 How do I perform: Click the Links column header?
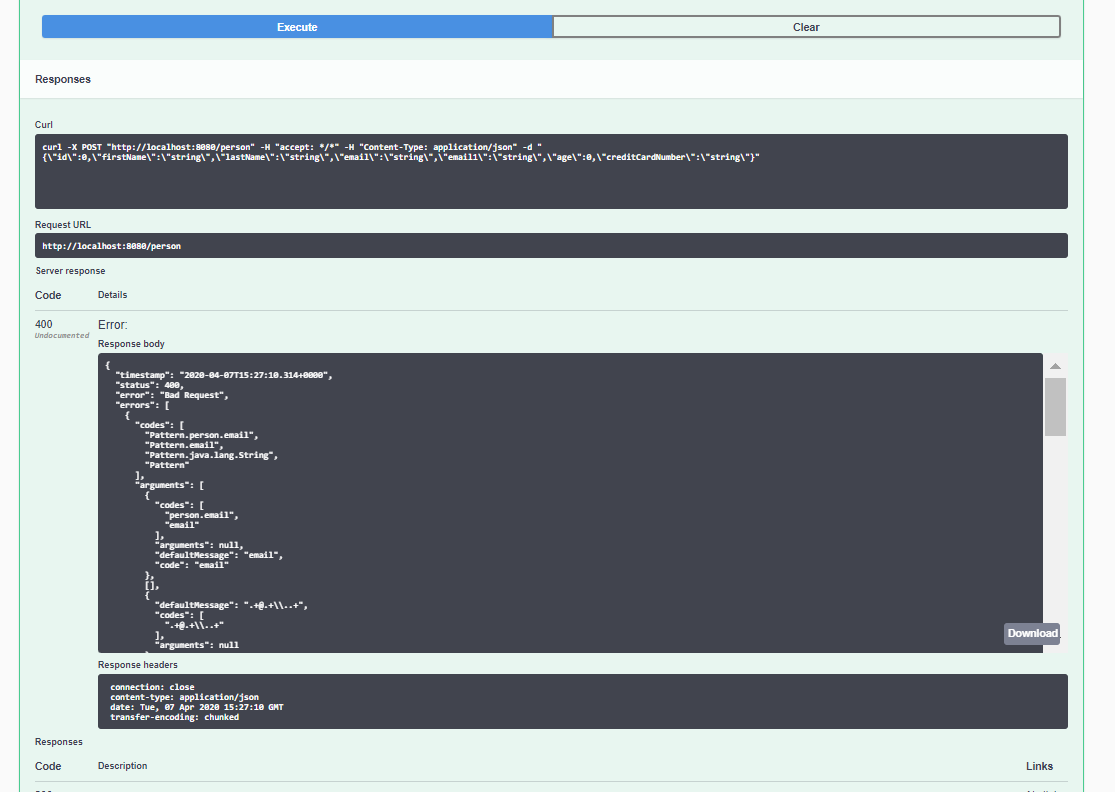pos(1039,766)
